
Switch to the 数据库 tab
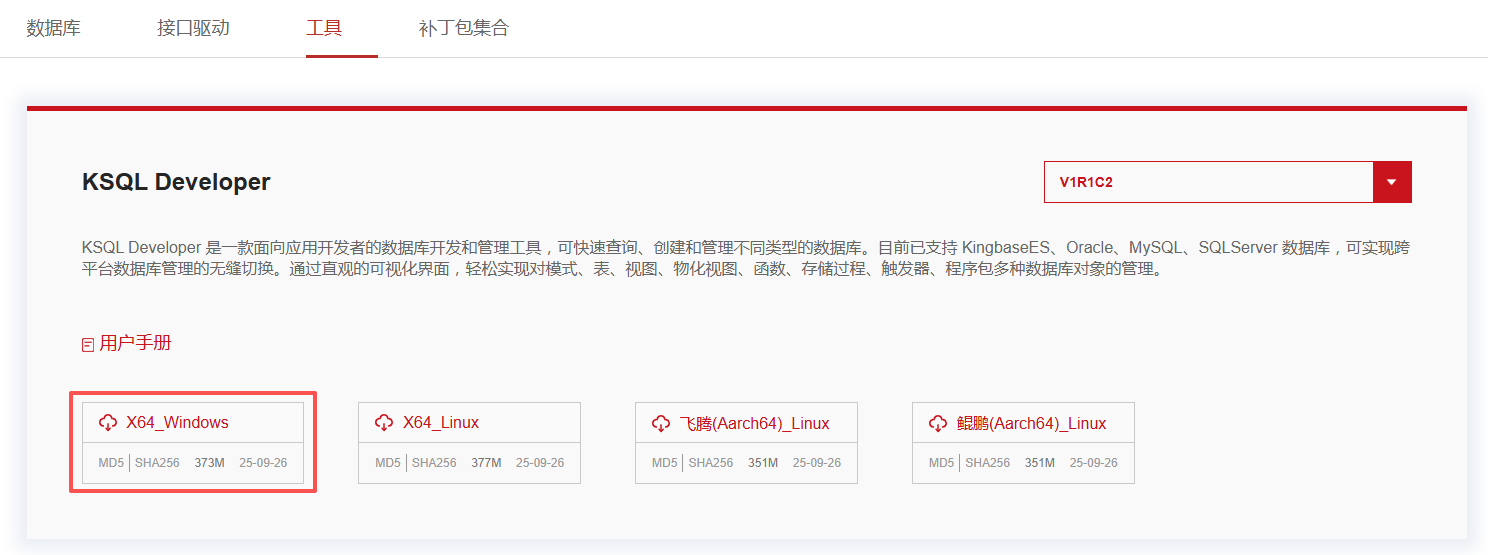coord(53,28)
